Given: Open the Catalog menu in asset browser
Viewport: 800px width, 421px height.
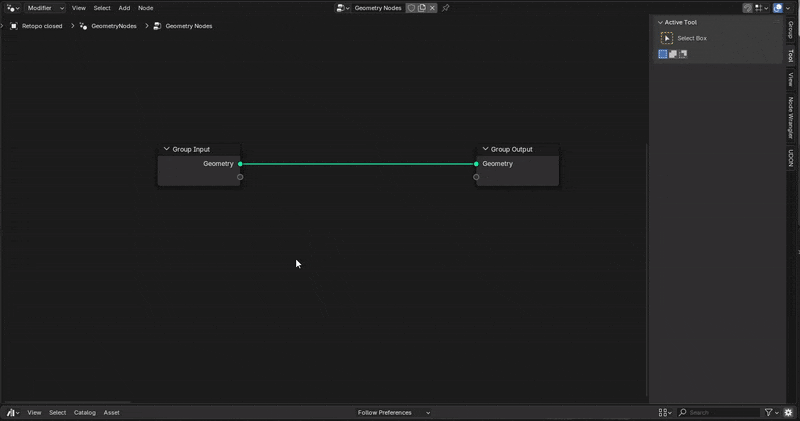Looking at the screenshot, I should coord(84,412).
